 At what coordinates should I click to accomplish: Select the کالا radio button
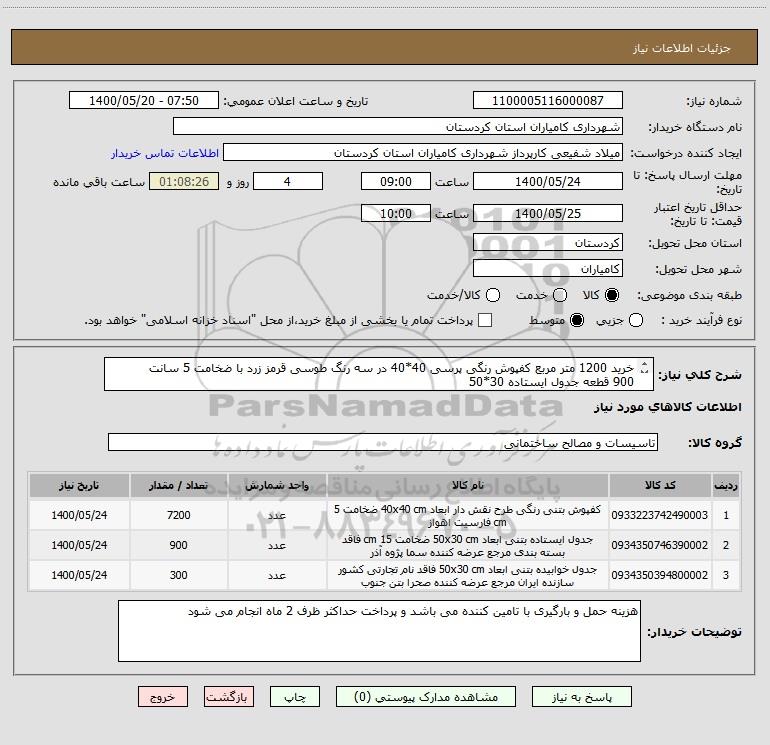(612, 295)
